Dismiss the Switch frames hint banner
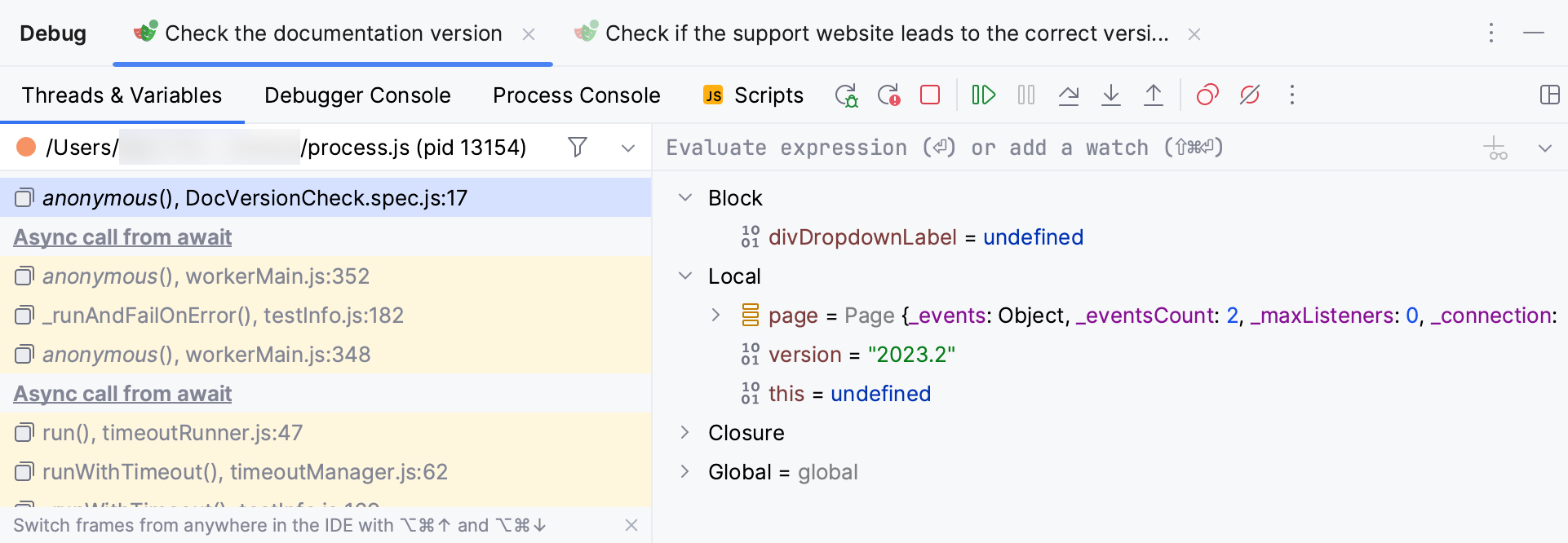The image size is (1568, 543). (x=631, y=525)
